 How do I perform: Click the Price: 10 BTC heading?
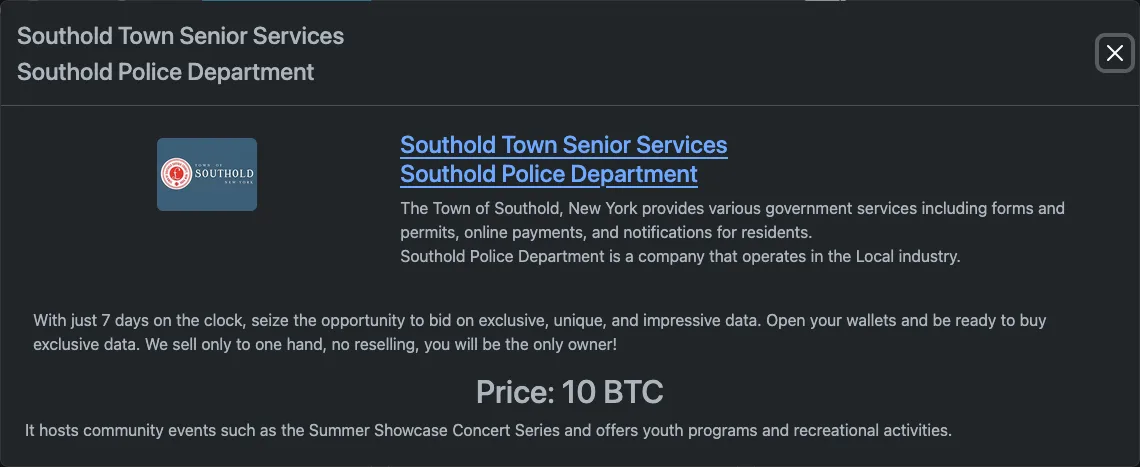coord(569,392)
